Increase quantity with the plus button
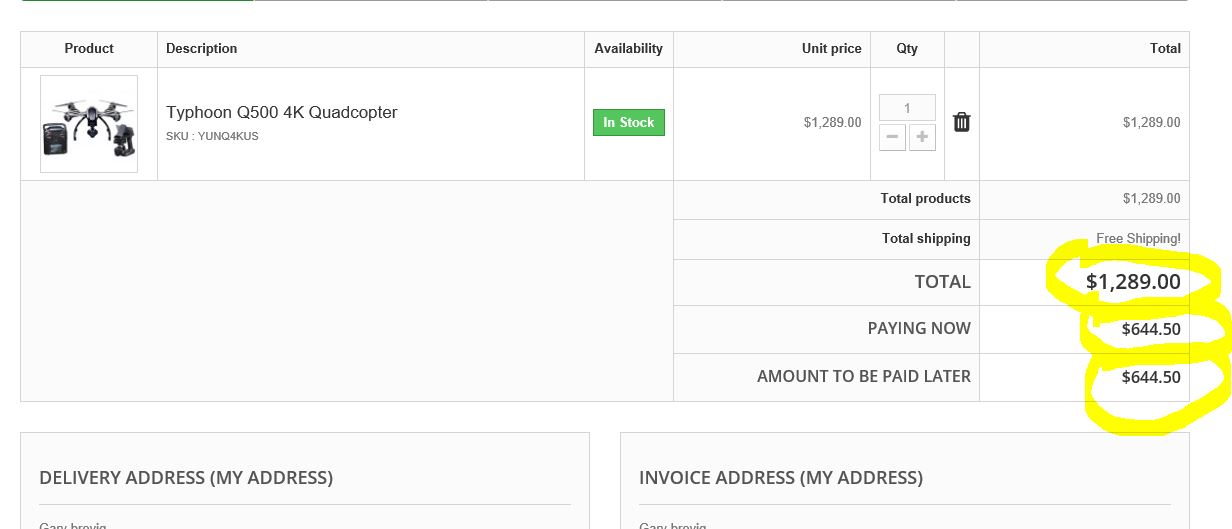Screen dimensions: 1232x529 (x=923, y=137)
